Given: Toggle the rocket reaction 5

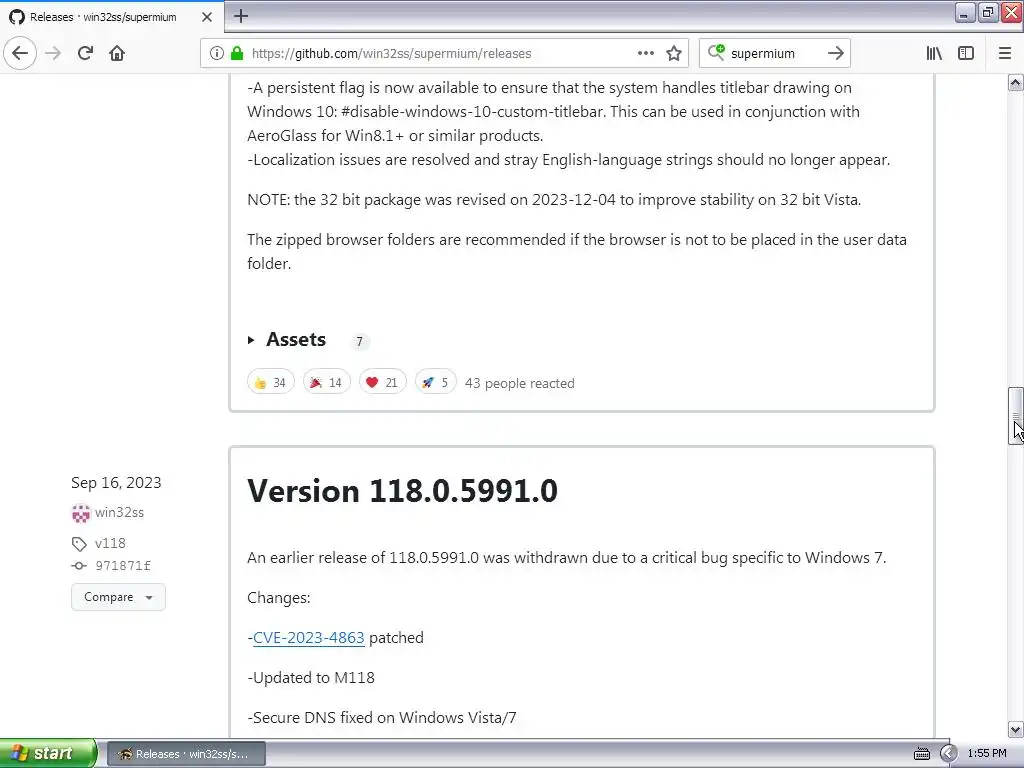Looking at the screenshot, I should click(x=436, y=383).
